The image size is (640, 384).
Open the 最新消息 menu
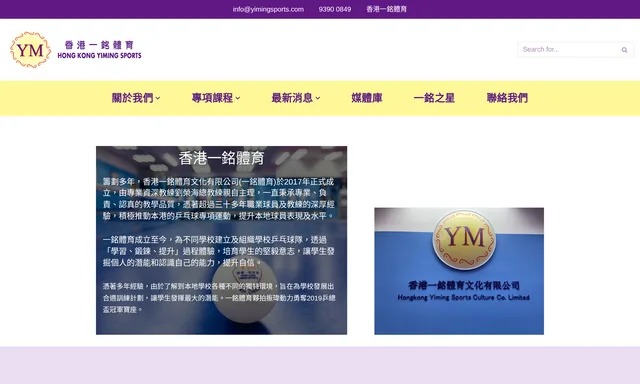(x=292, y=98)
